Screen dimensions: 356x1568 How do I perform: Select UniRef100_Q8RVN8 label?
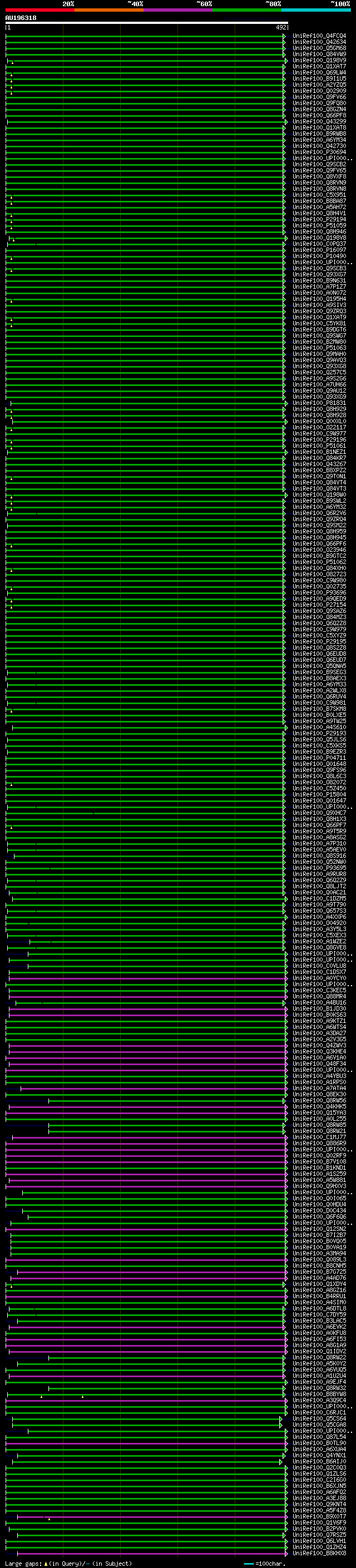tap(319, 189)
